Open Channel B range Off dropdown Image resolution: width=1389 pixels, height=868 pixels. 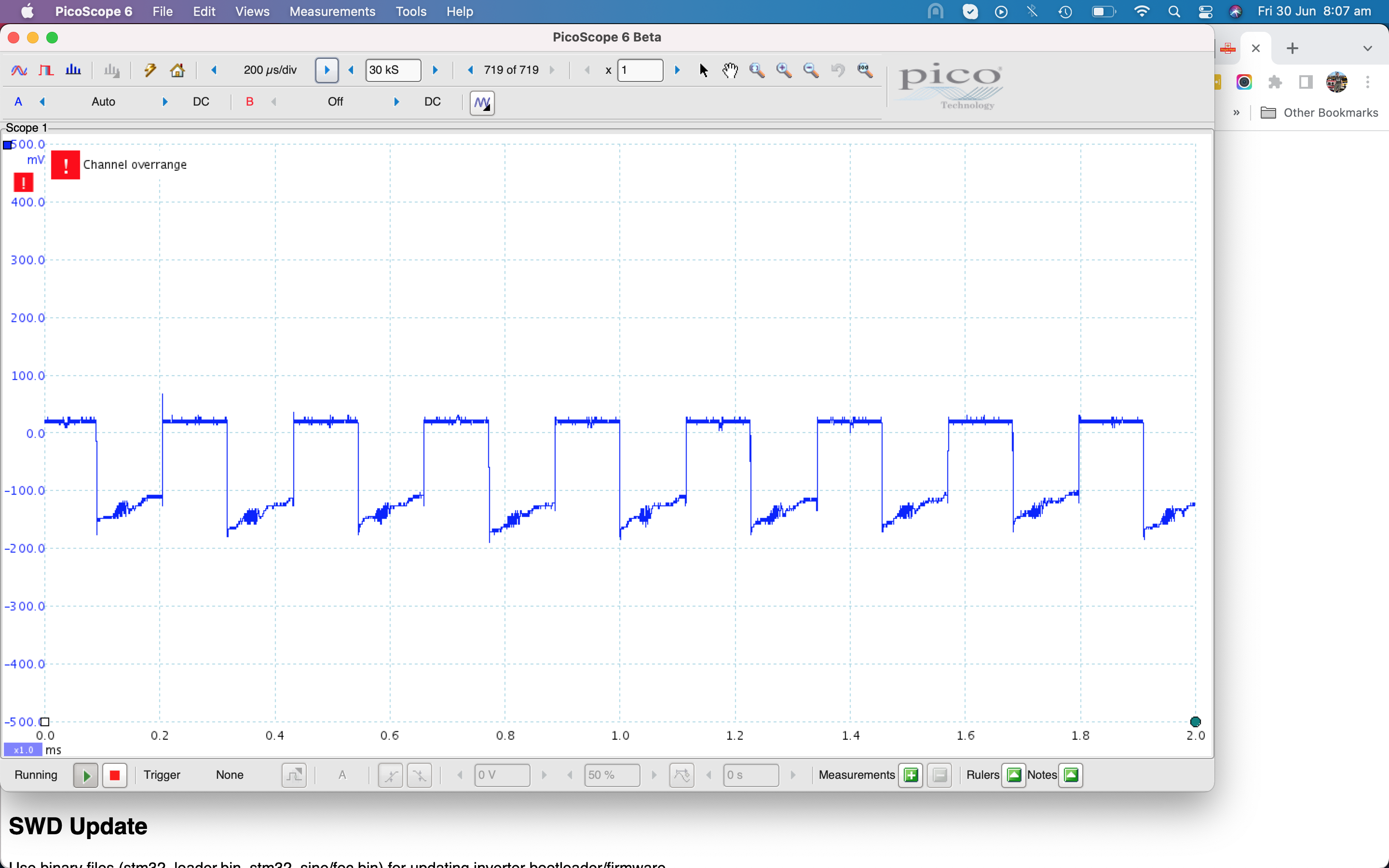335,102
